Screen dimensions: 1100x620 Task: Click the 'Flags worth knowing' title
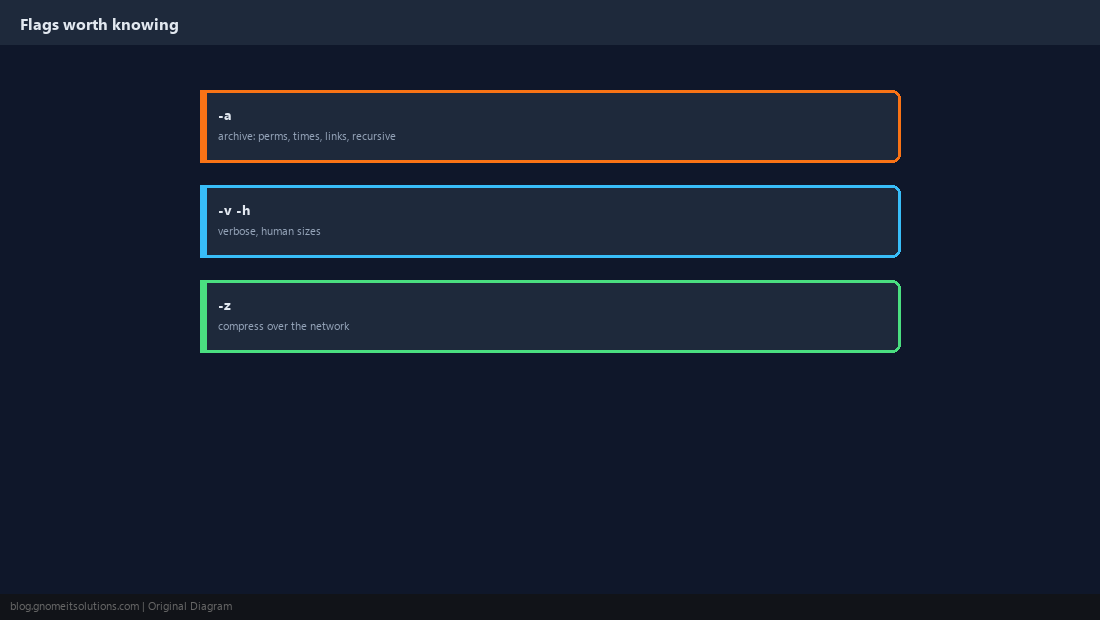[99, 25]
